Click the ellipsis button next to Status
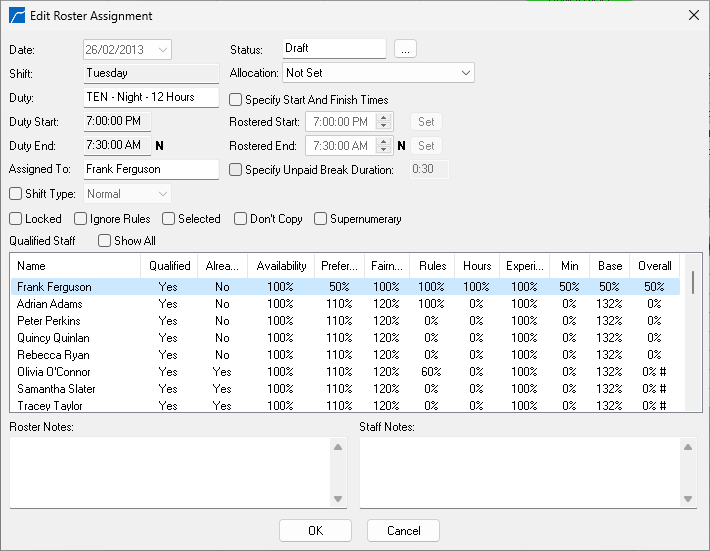The image size is (710, 551). (x=405, y=49)
